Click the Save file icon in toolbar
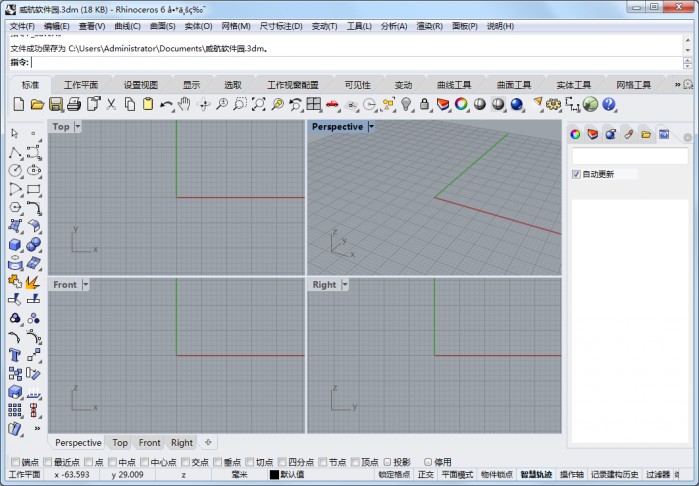The height and width of the screenshot is (486, 699). point(55,104)
